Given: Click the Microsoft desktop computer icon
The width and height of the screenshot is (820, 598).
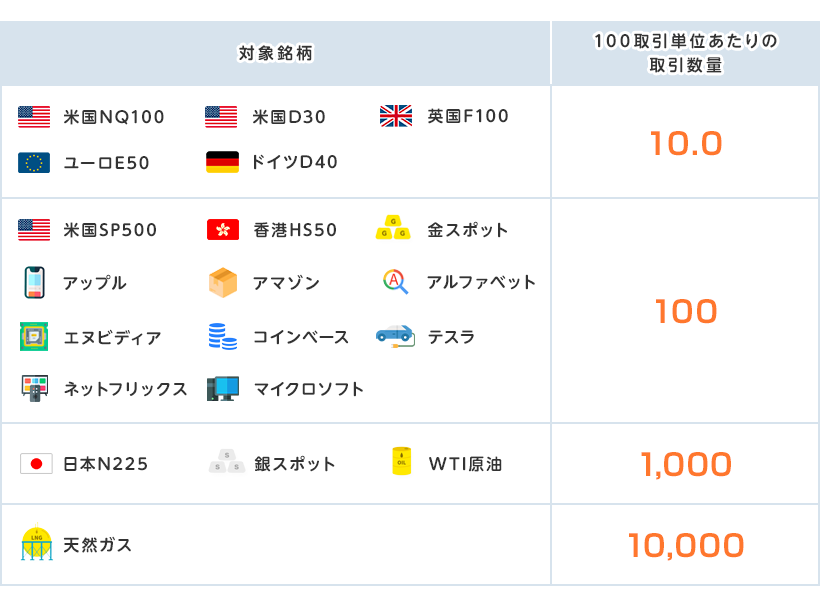Looking at the screenshot, I should point(222,389).
